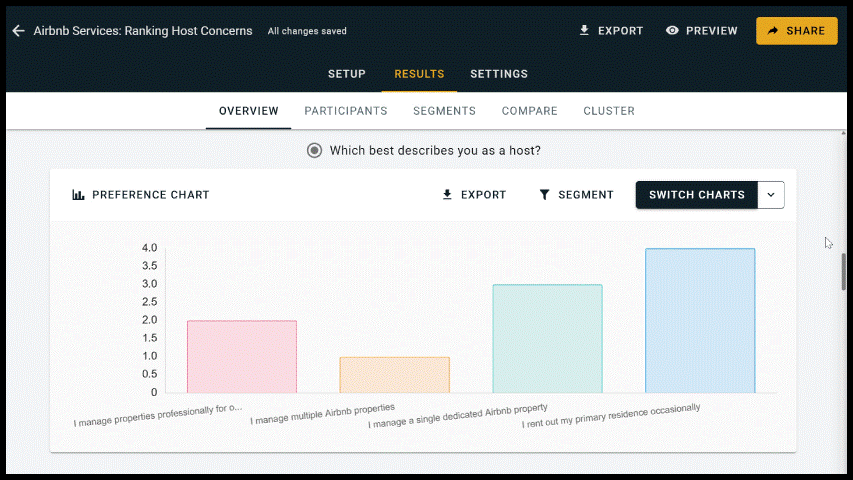Image resolution: width=853 pixels, height=480 pixels.
Task: Click the Segment label in chart panel
Action: 586,195
